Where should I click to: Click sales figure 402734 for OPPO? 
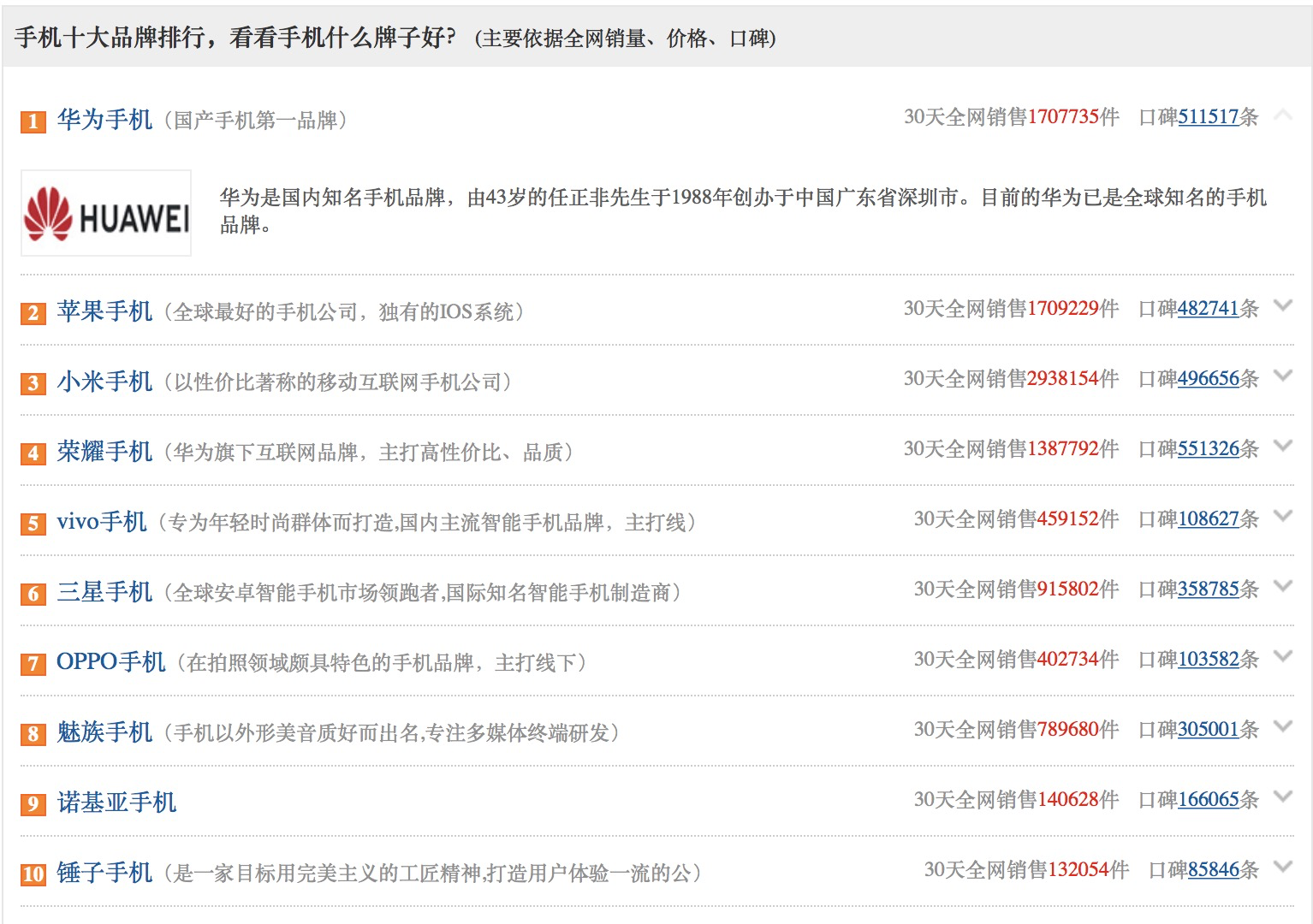coord(1068,660)
